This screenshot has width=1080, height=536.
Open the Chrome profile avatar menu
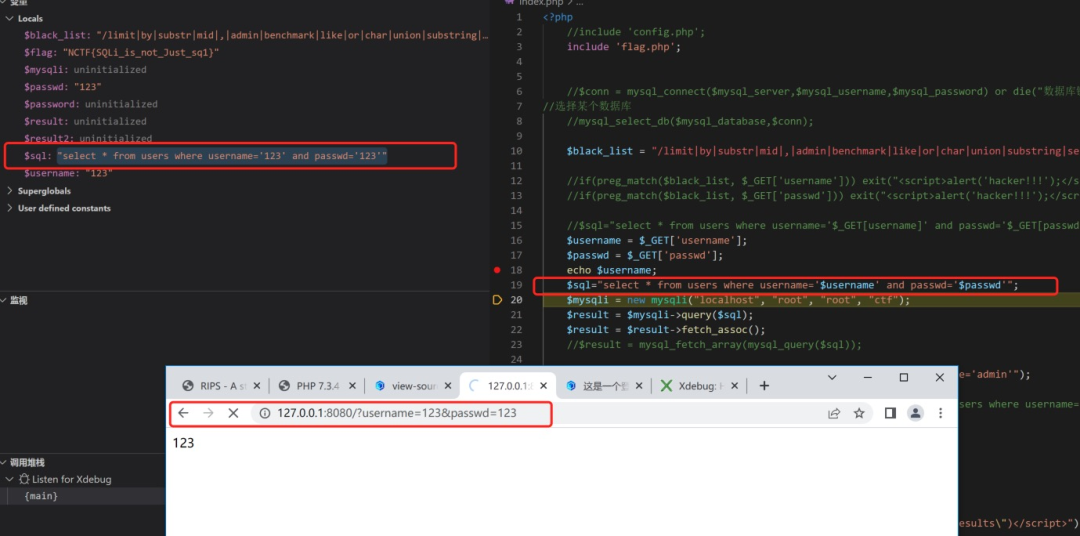click(x=915, y=413)
